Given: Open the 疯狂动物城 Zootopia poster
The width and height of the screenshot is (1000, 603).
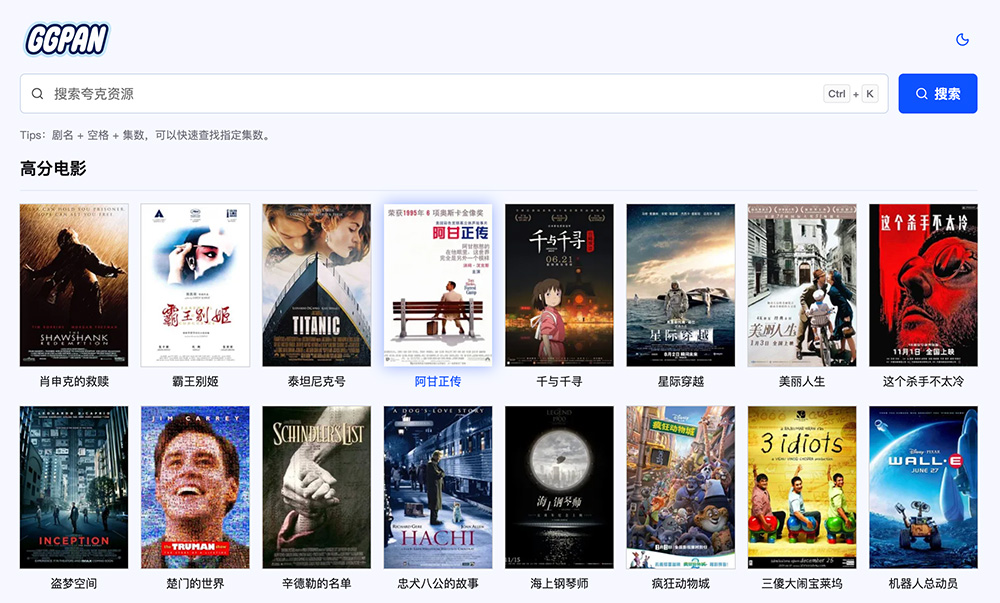Looking at the screenshot, I should point(680,487).
